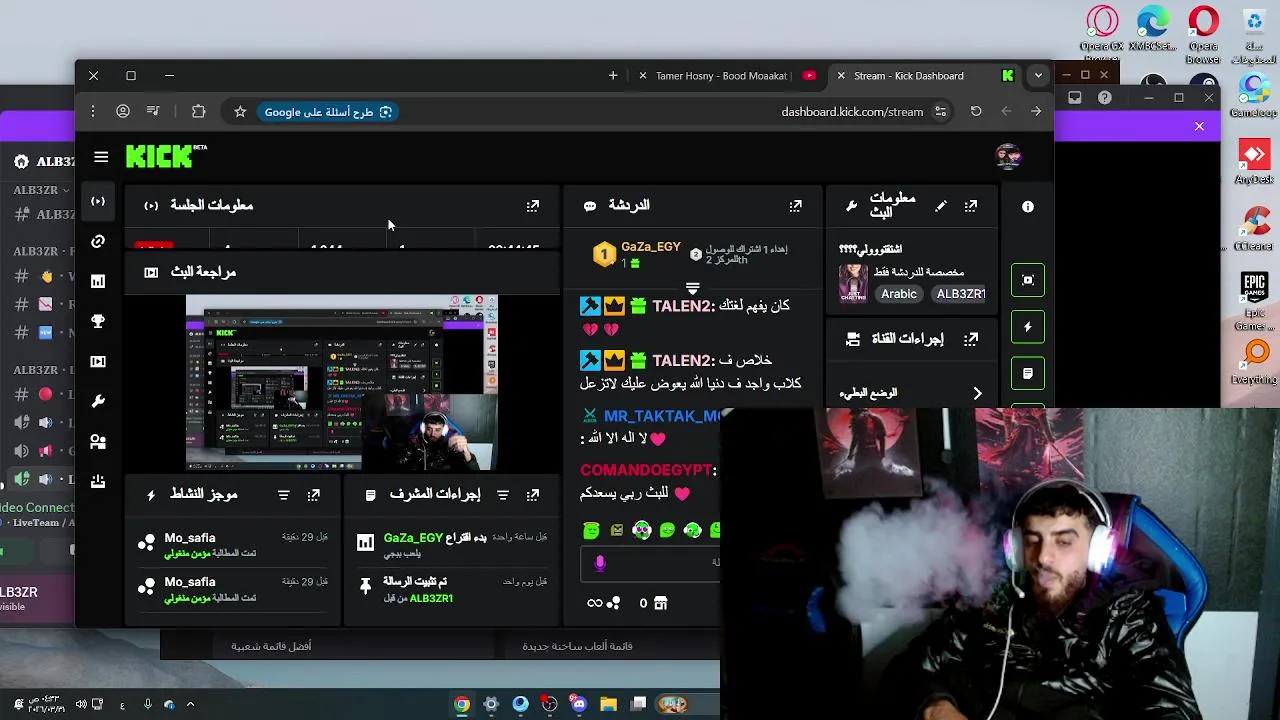Collapse the chat leaderboard handle
1280x720 pixels.
click(x=692, y=288)
